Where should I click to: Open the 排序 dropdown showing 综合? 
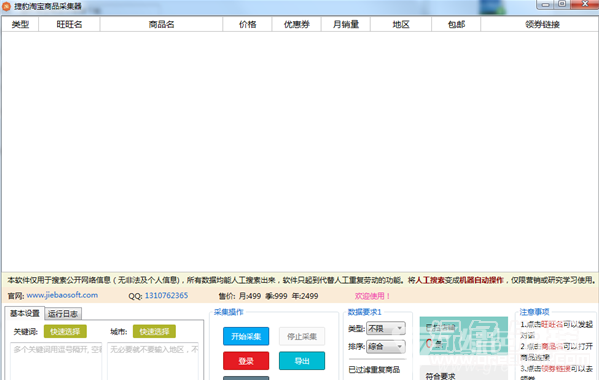point(386,347)
